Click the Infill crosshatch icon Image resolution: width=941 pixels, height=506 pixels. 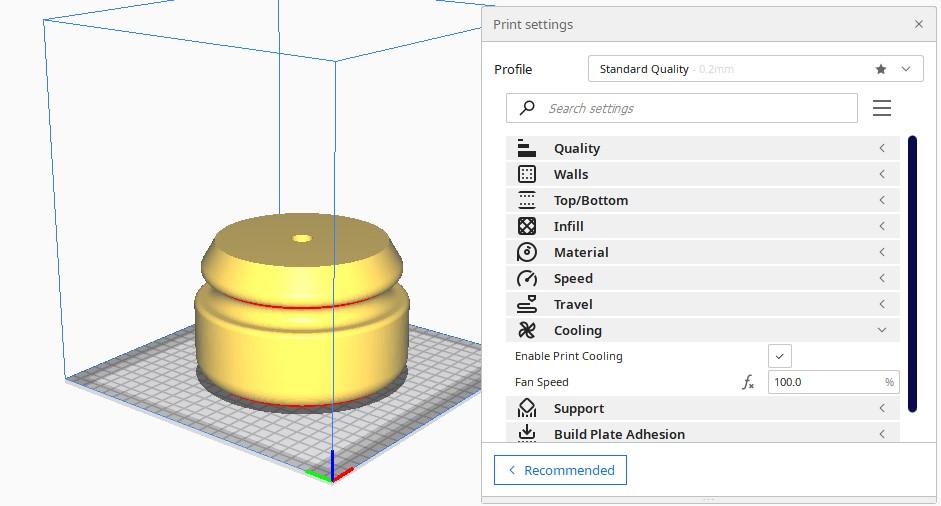pyautogui.click(x=526, y=226)
